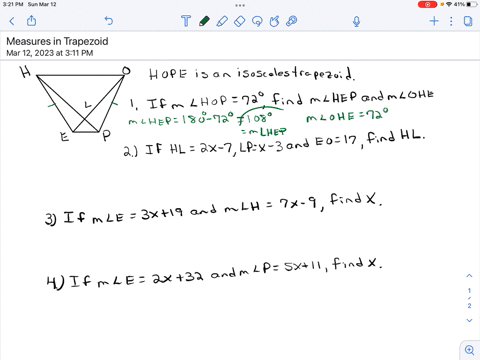Tap the note date Mar 12, 2023

pos(49,53)
